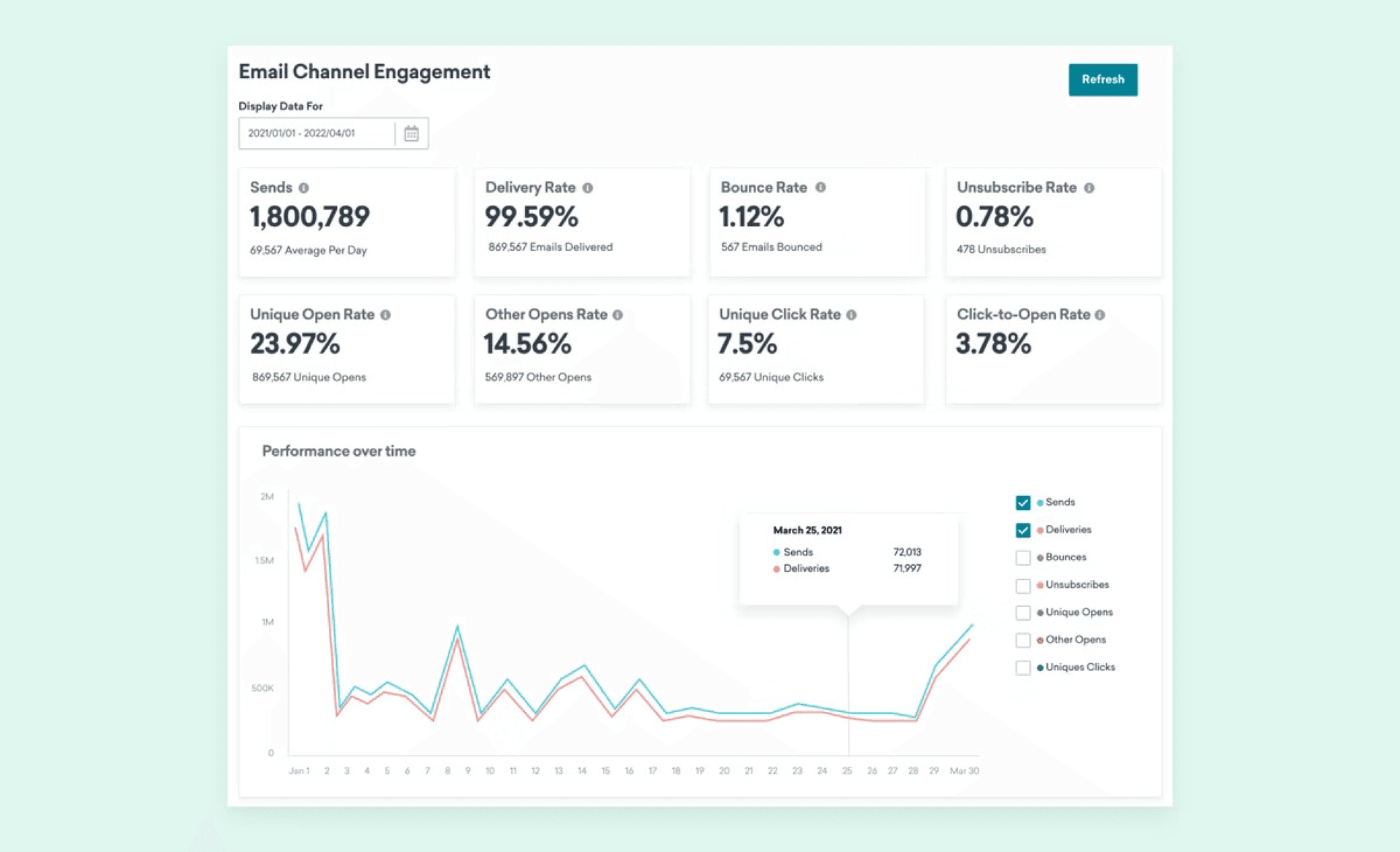1400x852 pixels.
Task: Click info icon beside Unique Open Rate
Action: pyautogui.click(x=385, y=315)
